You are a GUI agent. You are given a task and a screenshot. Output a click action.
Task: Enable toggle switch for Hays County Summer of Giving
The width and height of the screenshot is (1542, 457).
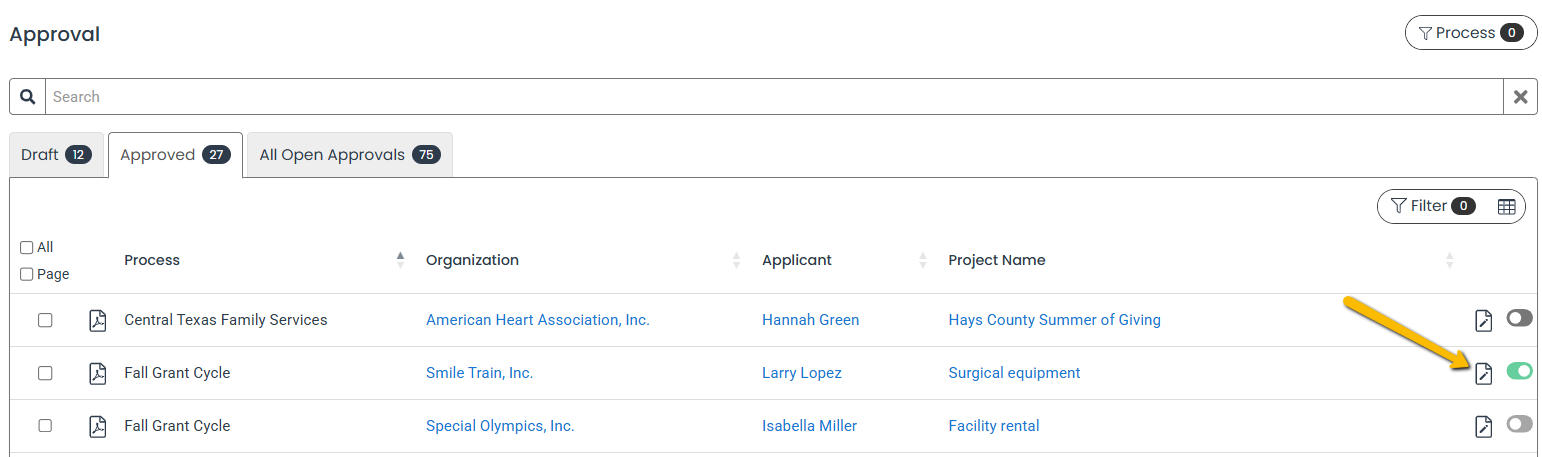(1519, 318)
